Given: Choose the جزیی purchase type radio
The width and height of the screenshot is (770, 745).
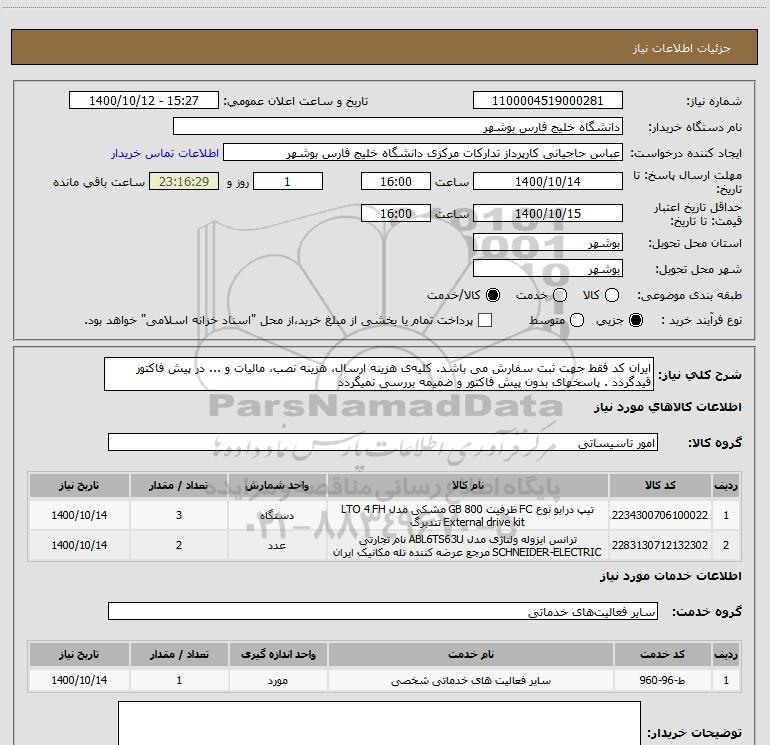Looking at the screenshot, I should point(636,321).
